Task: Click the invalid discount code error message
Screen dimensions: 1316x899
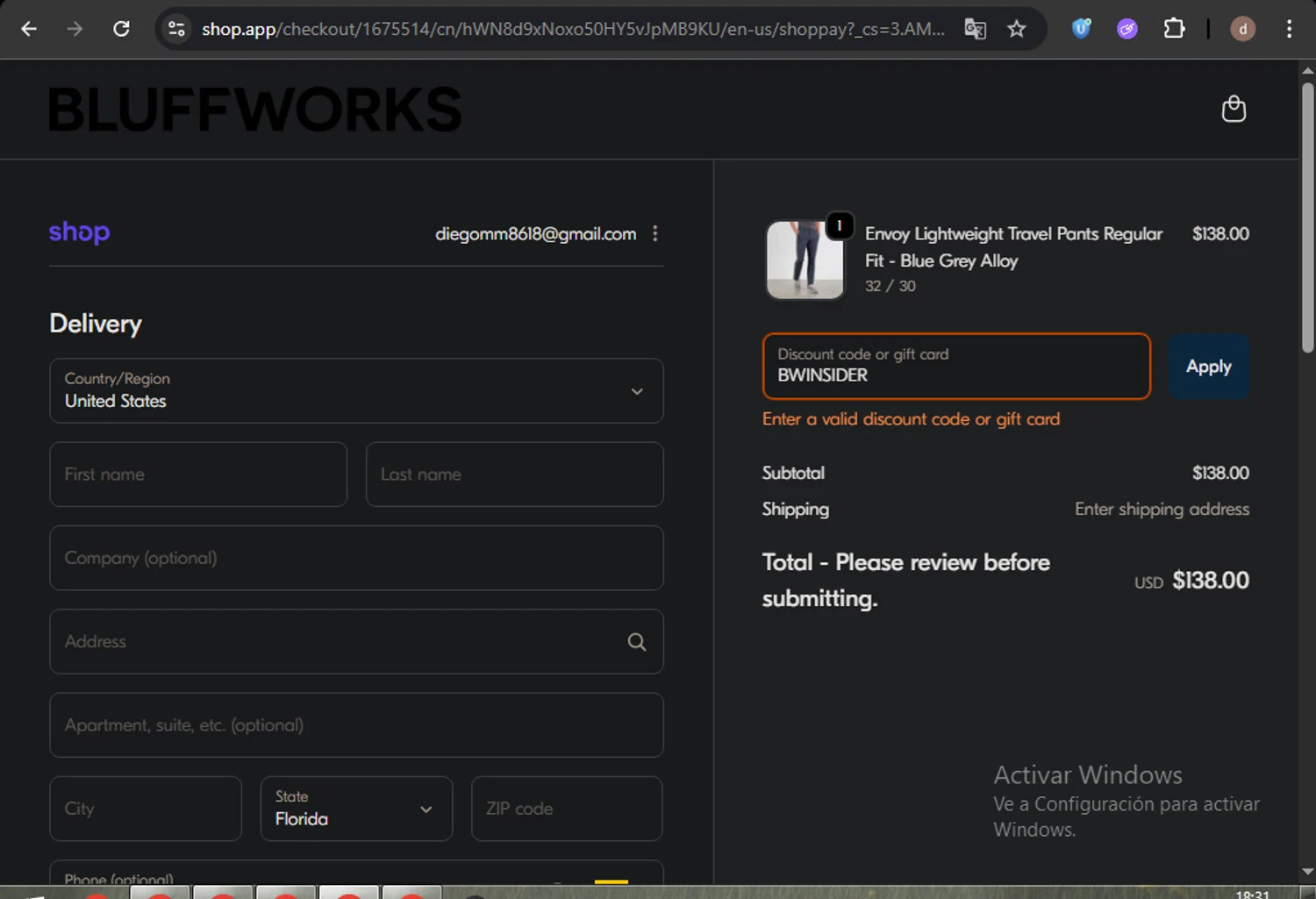Action: click(x=911, y=419)
